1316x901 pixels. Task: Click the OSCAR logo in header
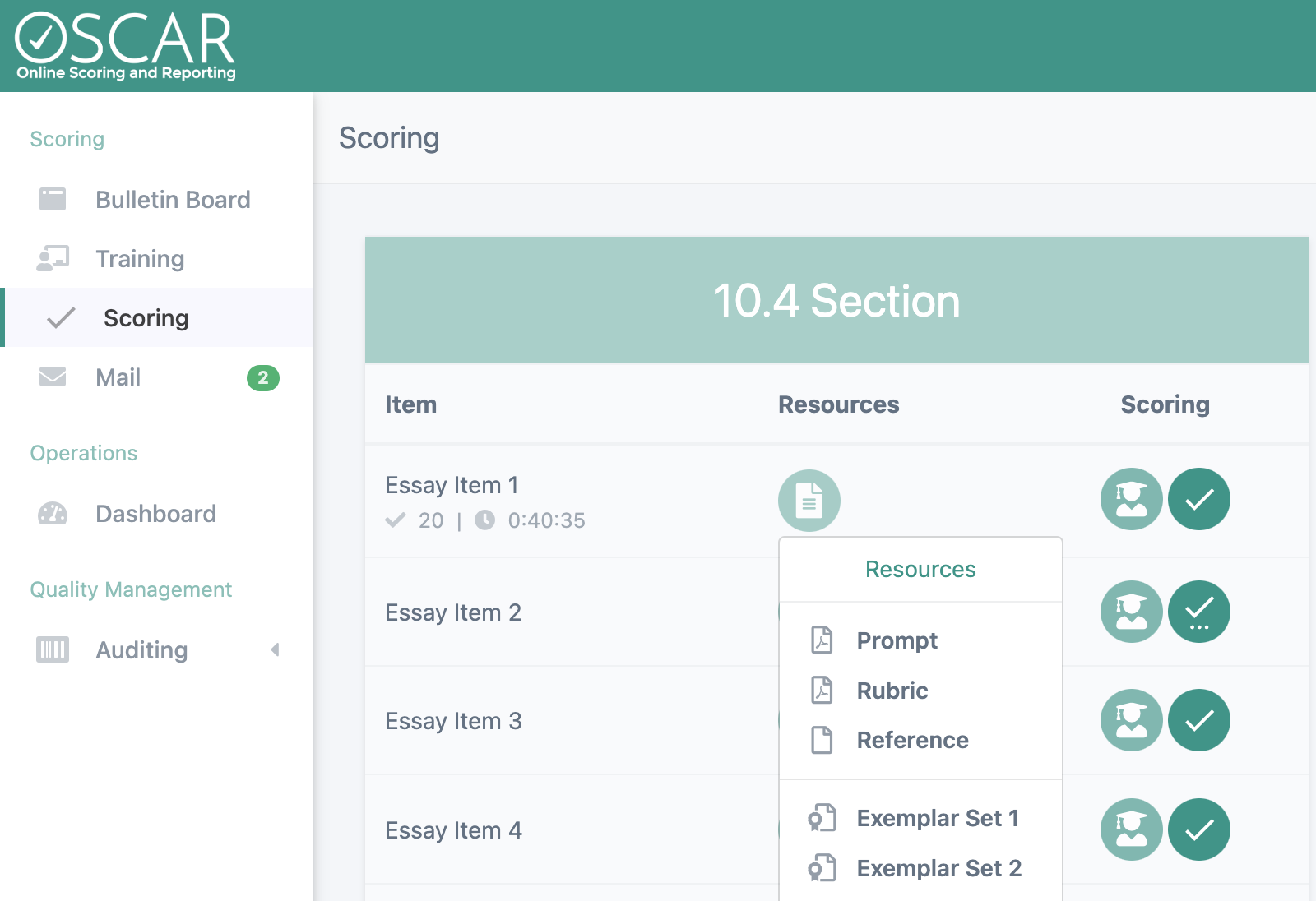click(x=125, y=46)
